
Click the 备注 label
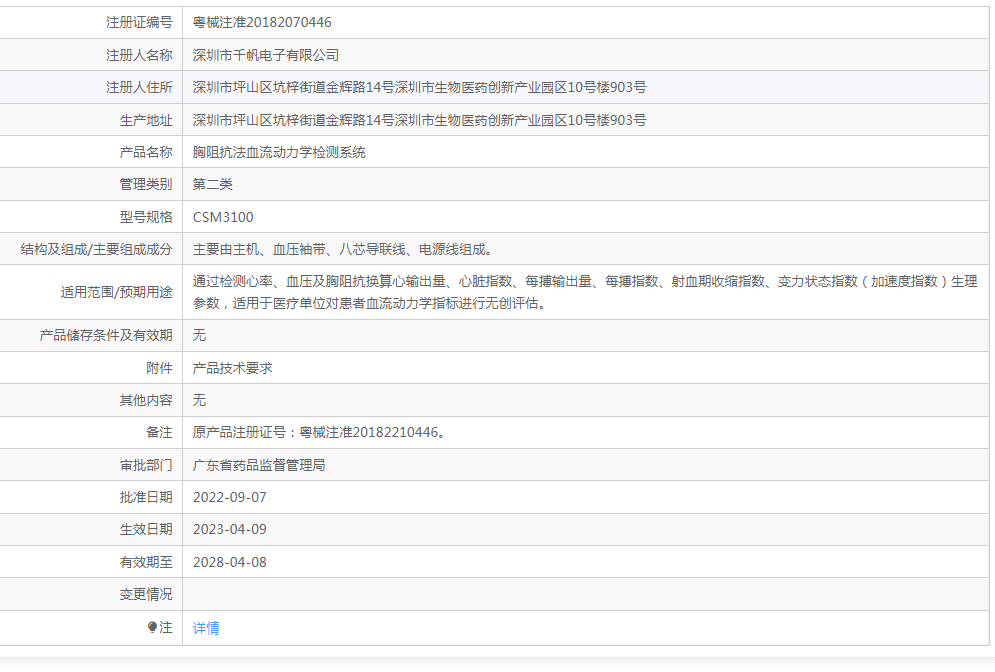tap(159, 432)
